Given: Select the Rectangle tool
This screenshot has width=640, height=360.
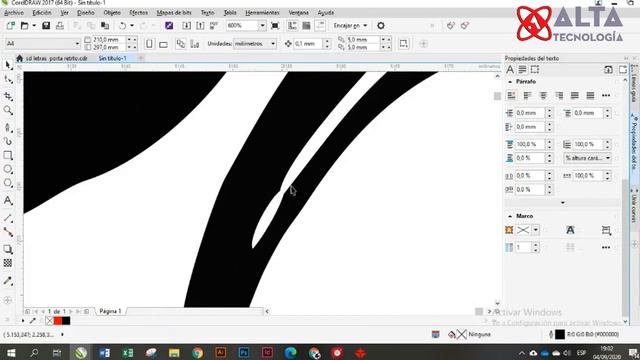Looking at the screenshot, I should coord(8,156).
